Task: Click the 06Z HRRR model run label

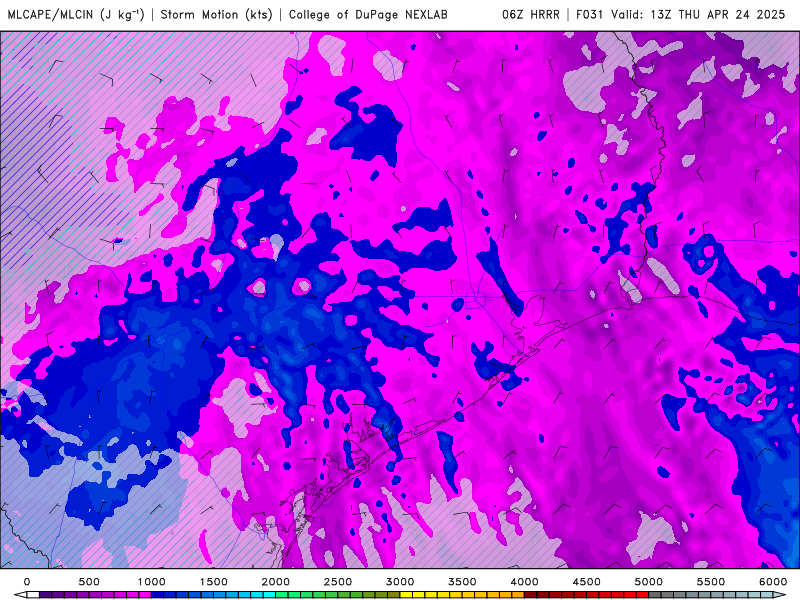Action: point(531,14)
